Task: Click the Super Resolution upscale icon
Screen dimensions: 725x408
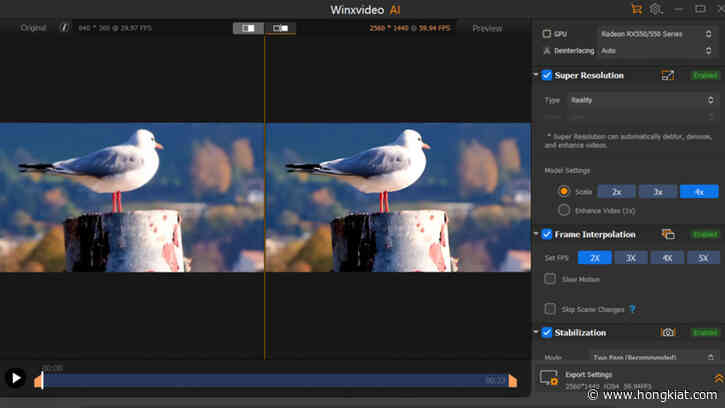Action: click(668, 75)
